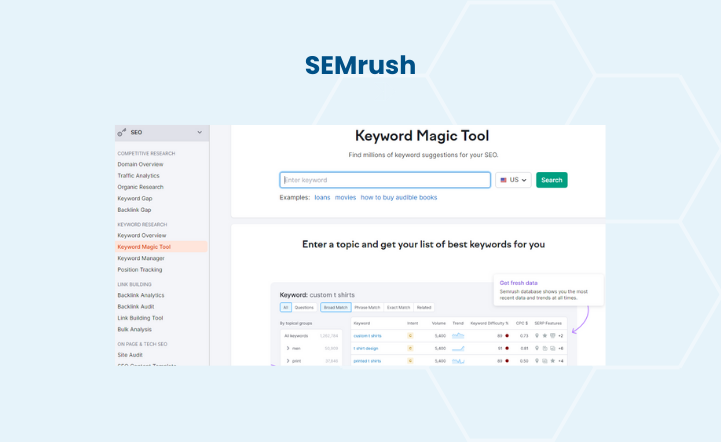
Task: Open Keyword Manager in sidebar
Action: pos(141,258)
